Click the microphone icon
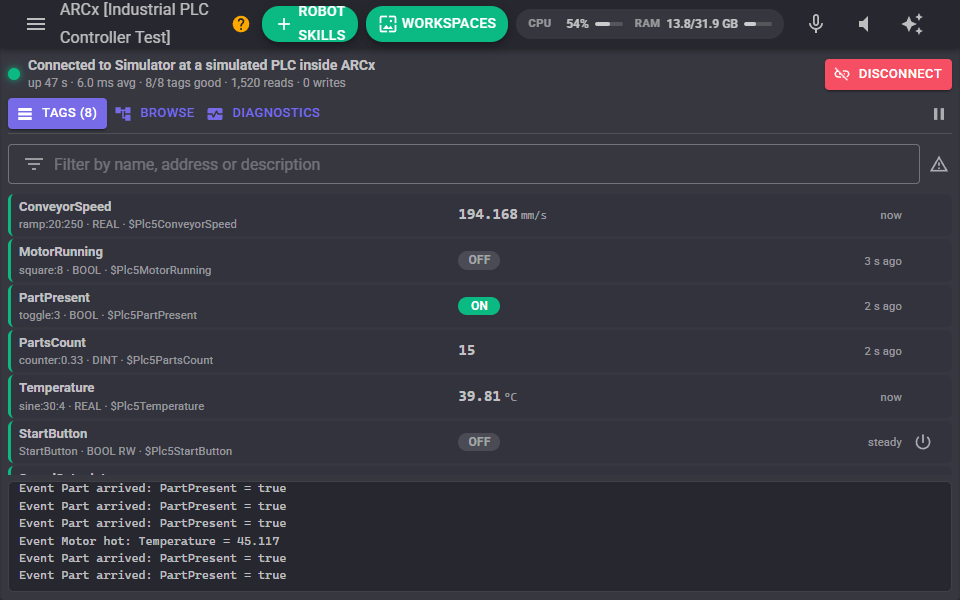The width and height of the screenshot is (960, 600). coord(816,24)
